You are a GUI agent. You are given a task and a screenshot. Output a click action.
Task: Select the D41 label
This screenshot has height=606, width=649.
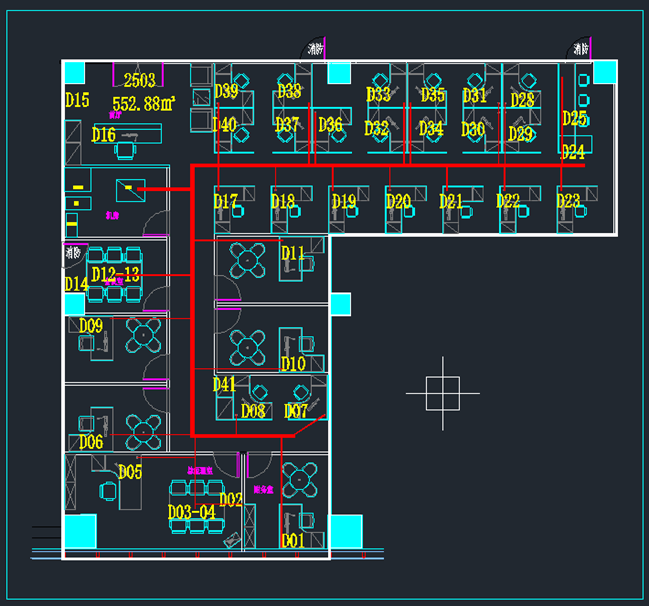224,384
